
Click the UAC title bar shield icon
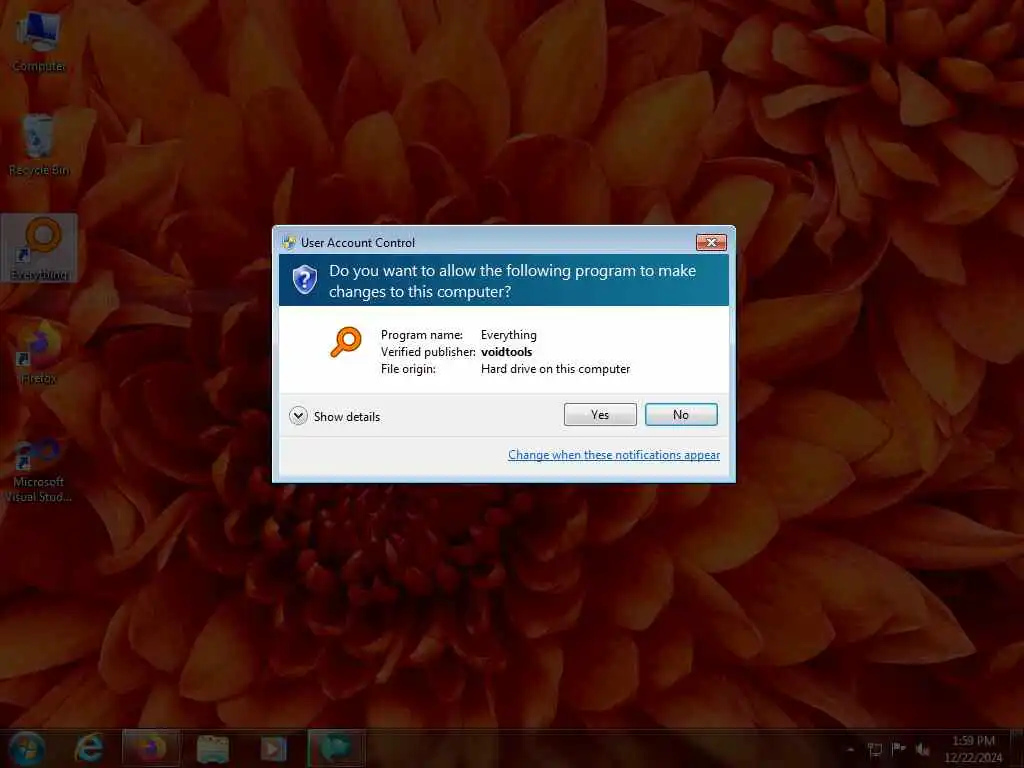289,243
